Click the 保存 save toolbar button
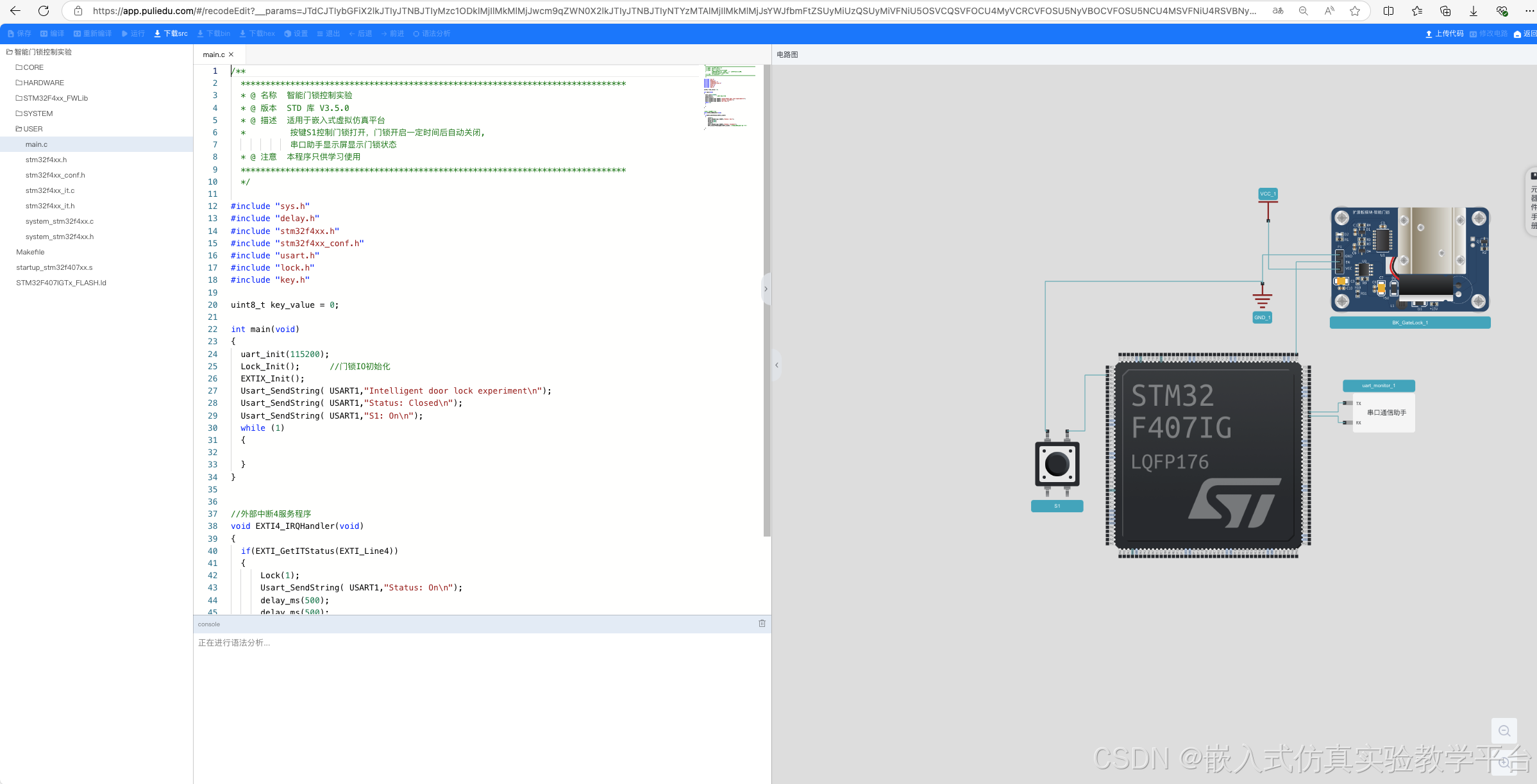 pos(19,33)
